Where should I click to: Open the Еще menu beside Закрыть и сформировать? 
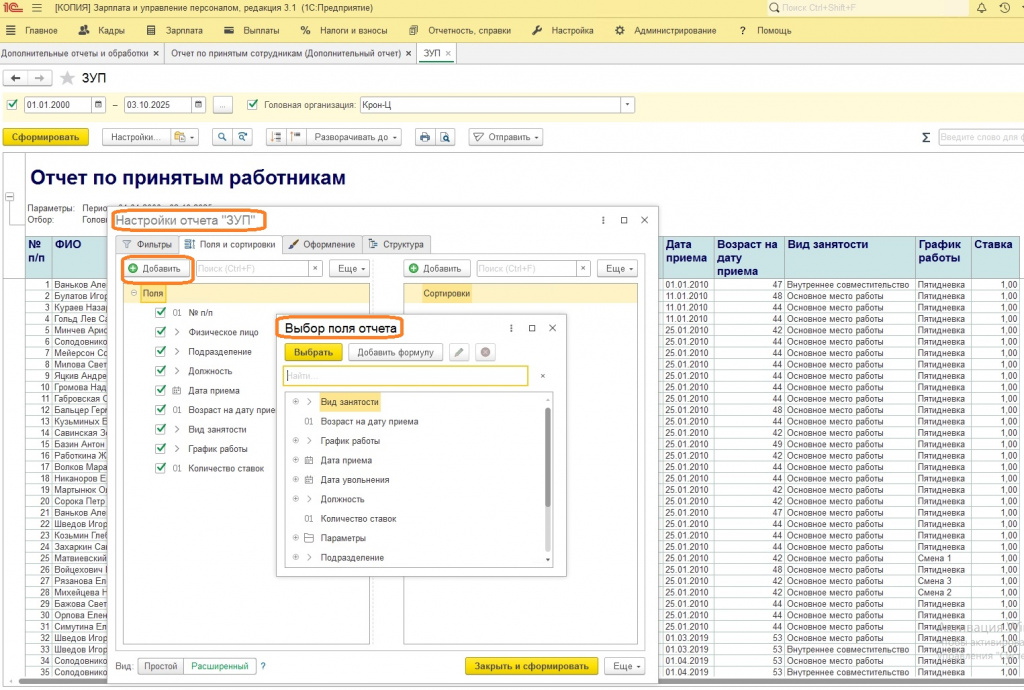(625, 666)
